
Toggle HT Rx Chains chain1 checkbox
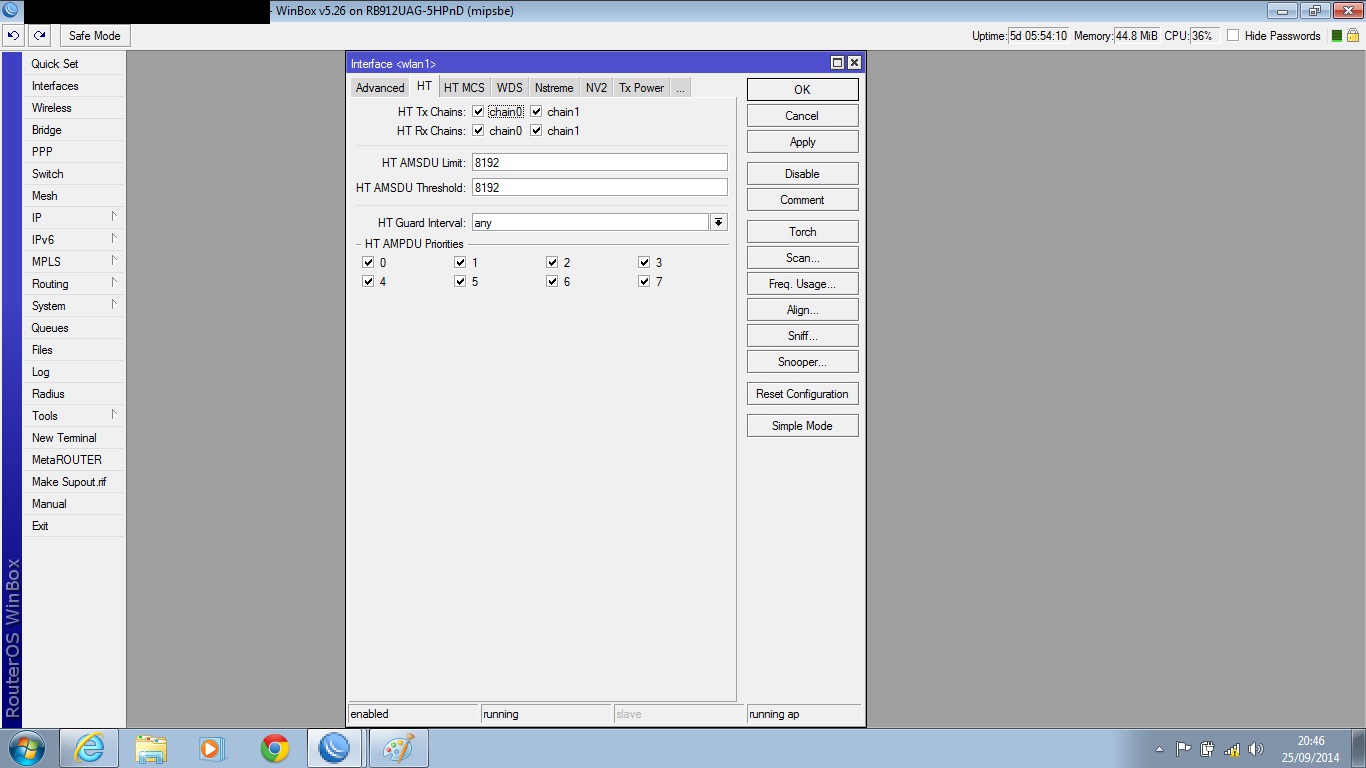(536, 131)
